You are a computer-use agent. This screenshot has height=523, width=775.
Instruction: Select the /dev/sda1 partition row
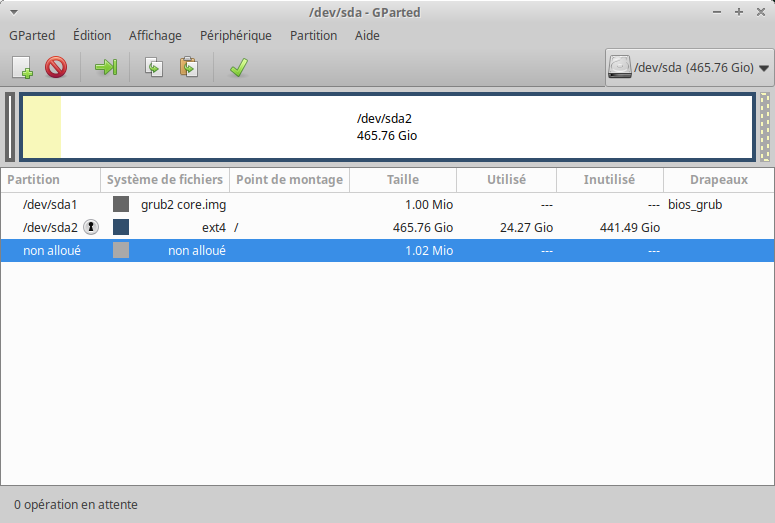(388, 204)
